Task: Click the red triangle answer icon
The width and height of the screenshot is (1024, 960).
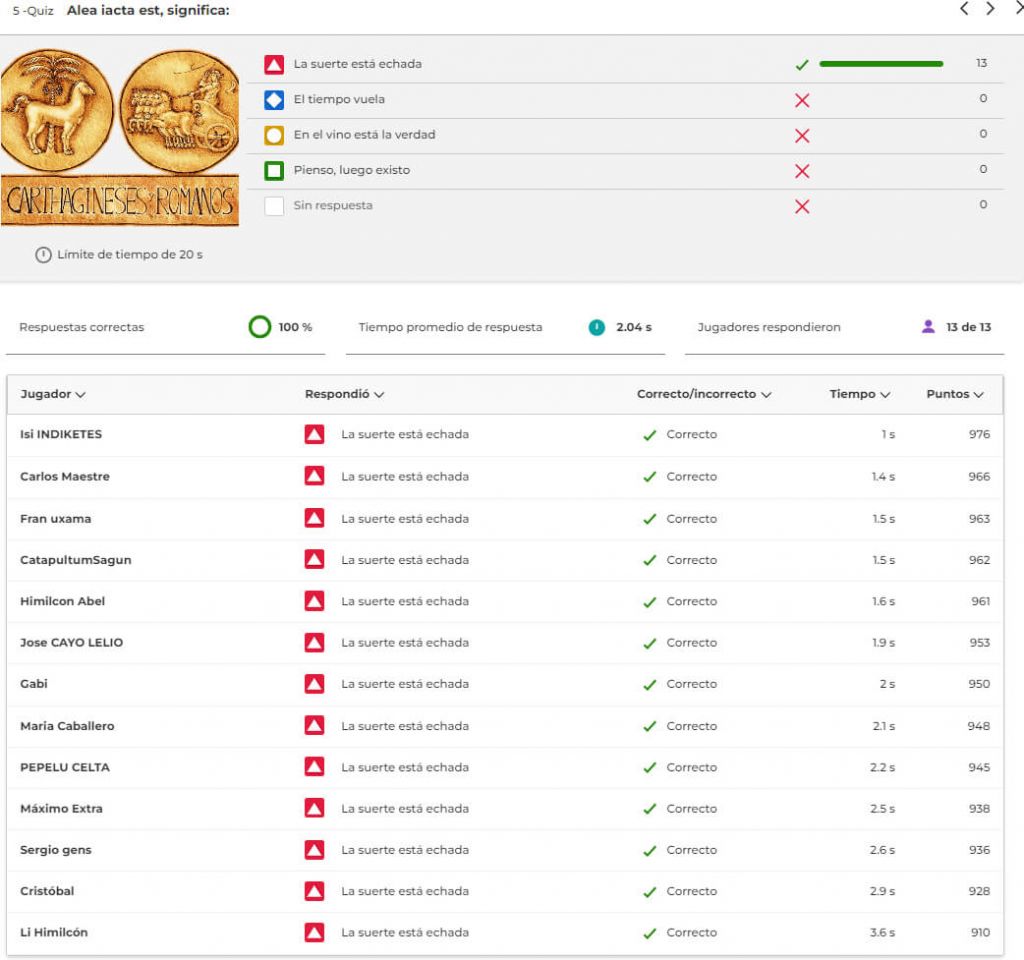Action: (274, 64)
